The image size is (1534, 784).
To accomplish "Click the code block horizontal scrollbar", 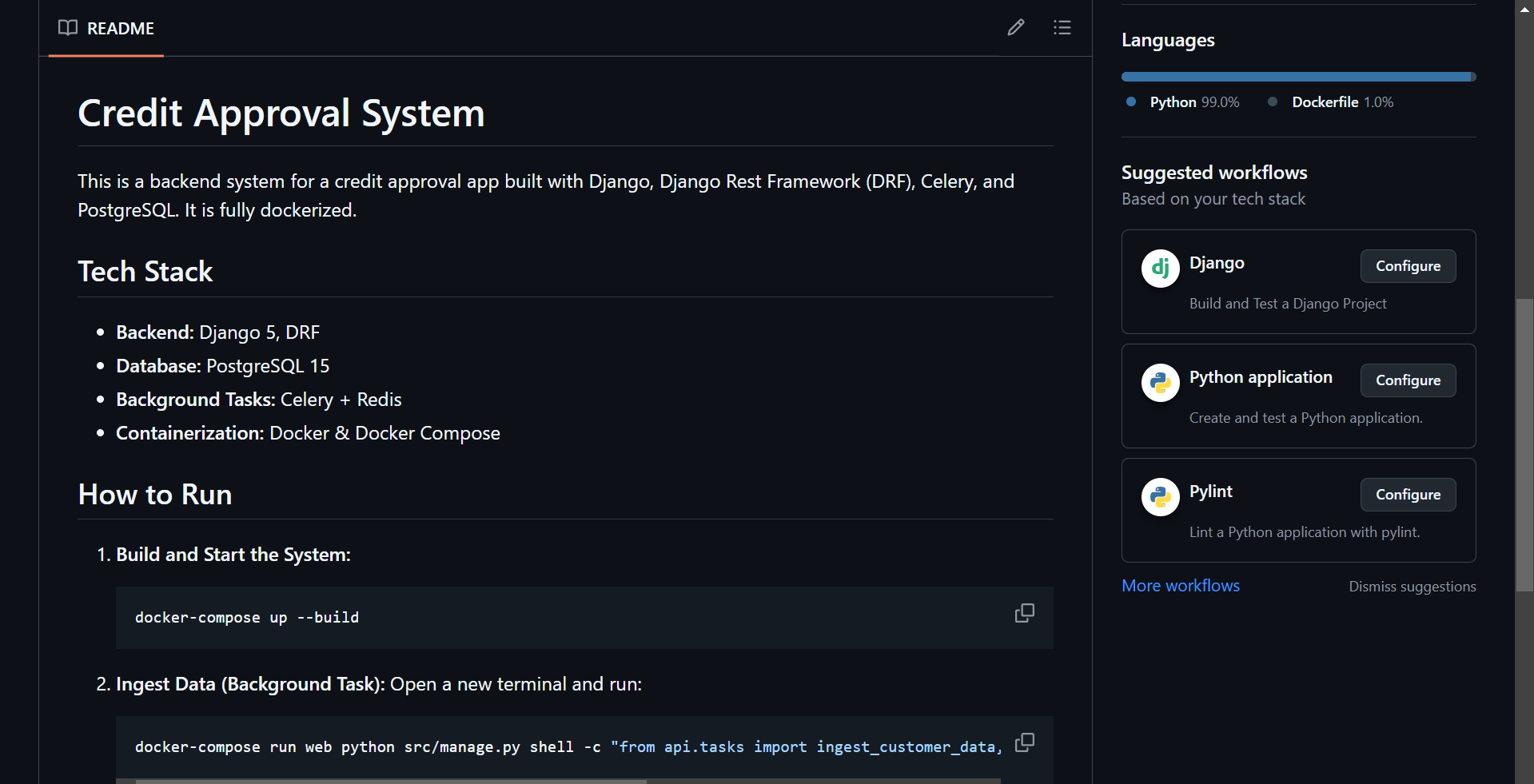I will (x=390, y=781).
